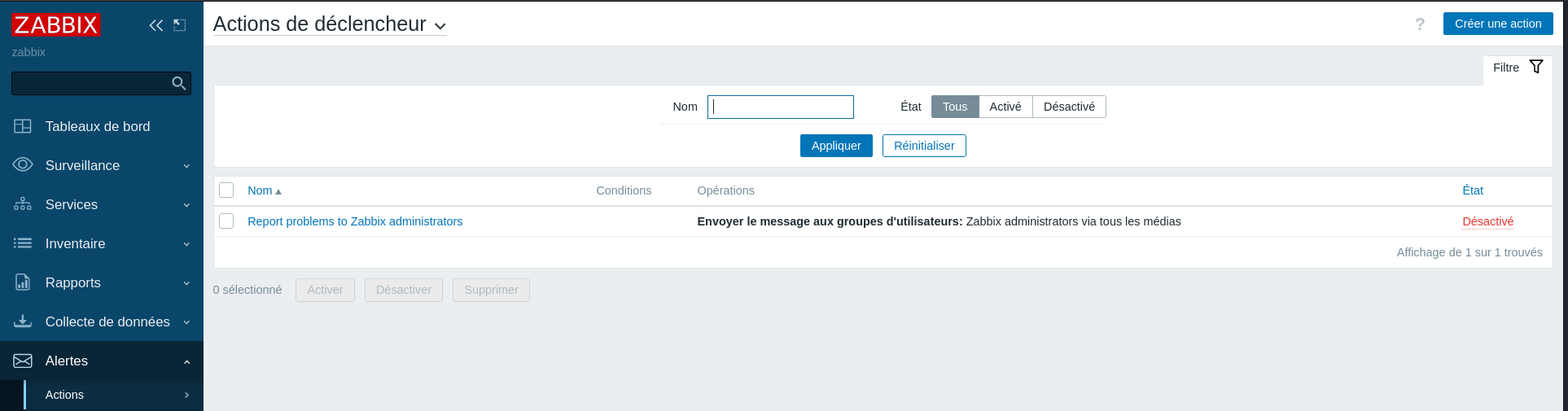
Task: Click the Tableaux de bord icon
Action: click(23, 126)
